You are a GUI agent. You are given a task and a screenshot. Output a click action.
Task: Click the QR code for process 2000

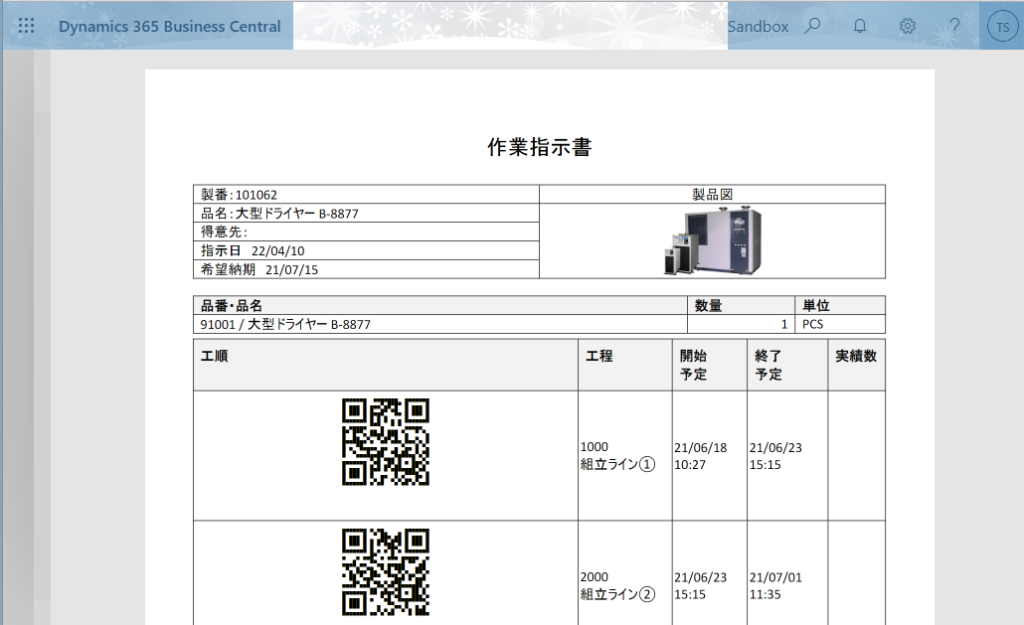[x=385, y=571]
